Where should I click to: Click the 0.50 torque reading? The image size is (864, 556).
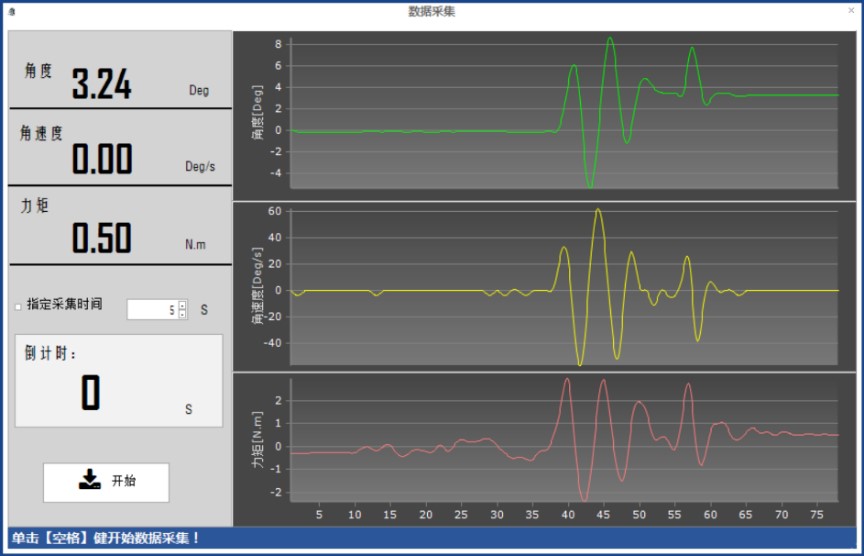(x=101, y=239)
